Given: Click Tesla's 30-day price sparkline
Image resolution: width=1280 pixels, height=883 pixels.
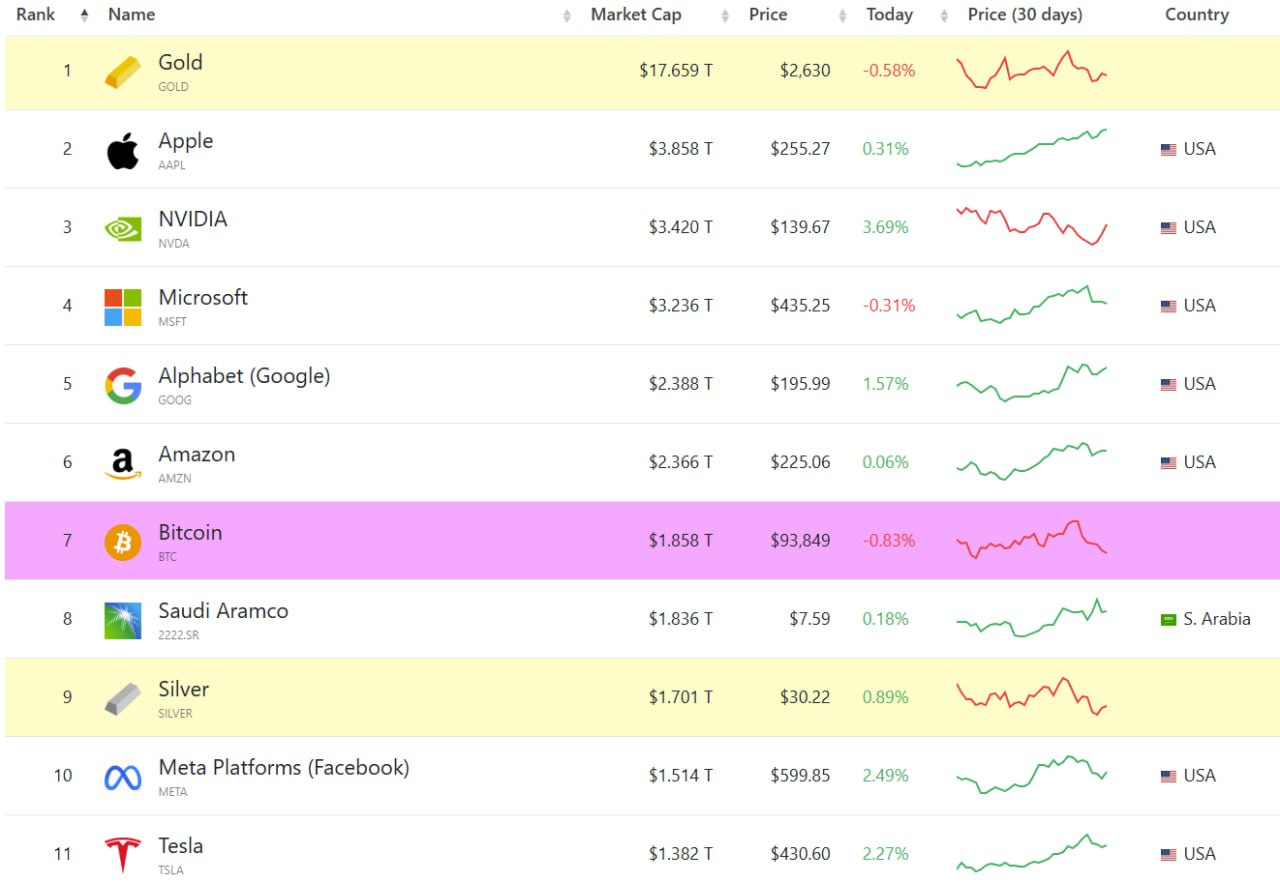Looking at the screenshot, I should pos(1032,853).
